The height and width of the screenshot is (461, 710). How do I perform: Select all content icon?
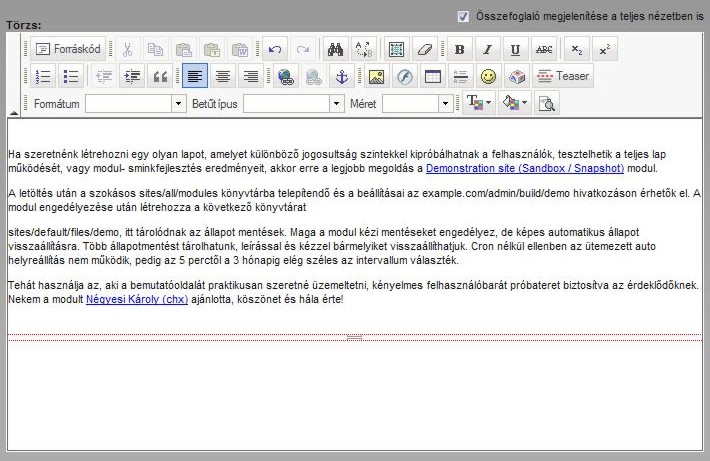point(396,49)
